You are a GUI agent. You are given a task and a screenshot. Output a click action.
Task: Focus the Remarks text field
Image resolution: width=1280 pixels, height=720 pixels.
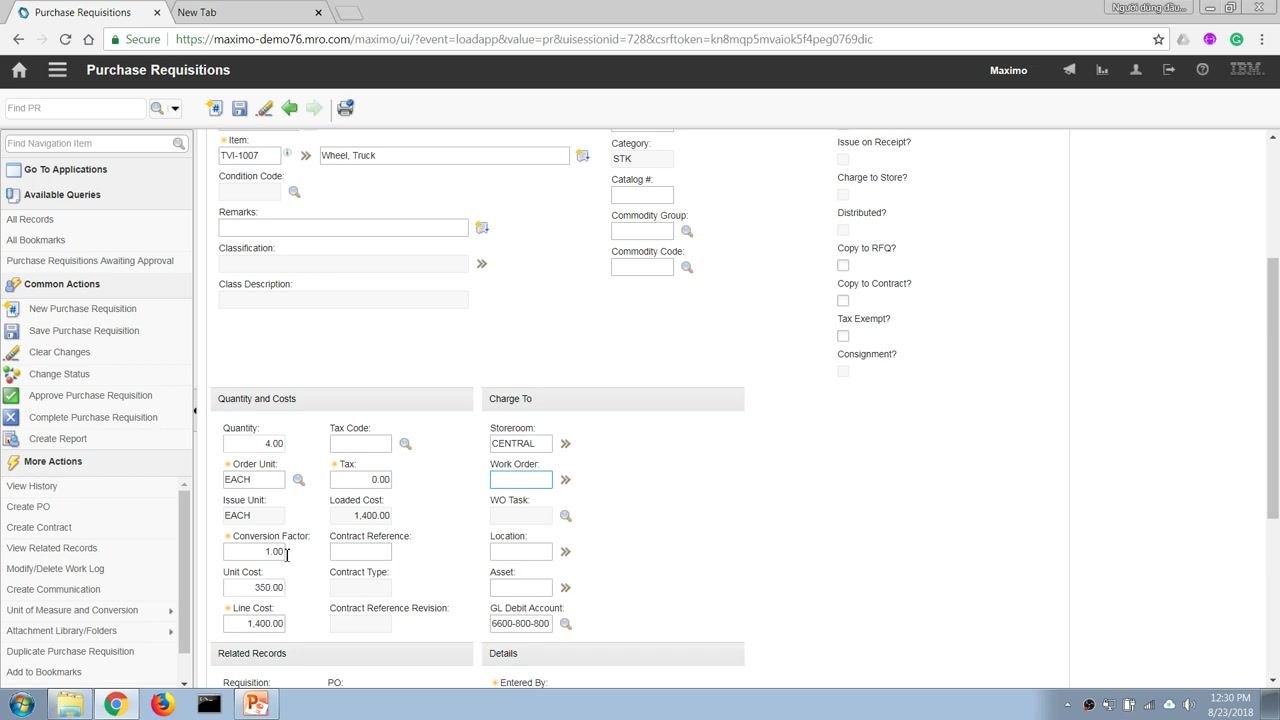click(343, 228)
